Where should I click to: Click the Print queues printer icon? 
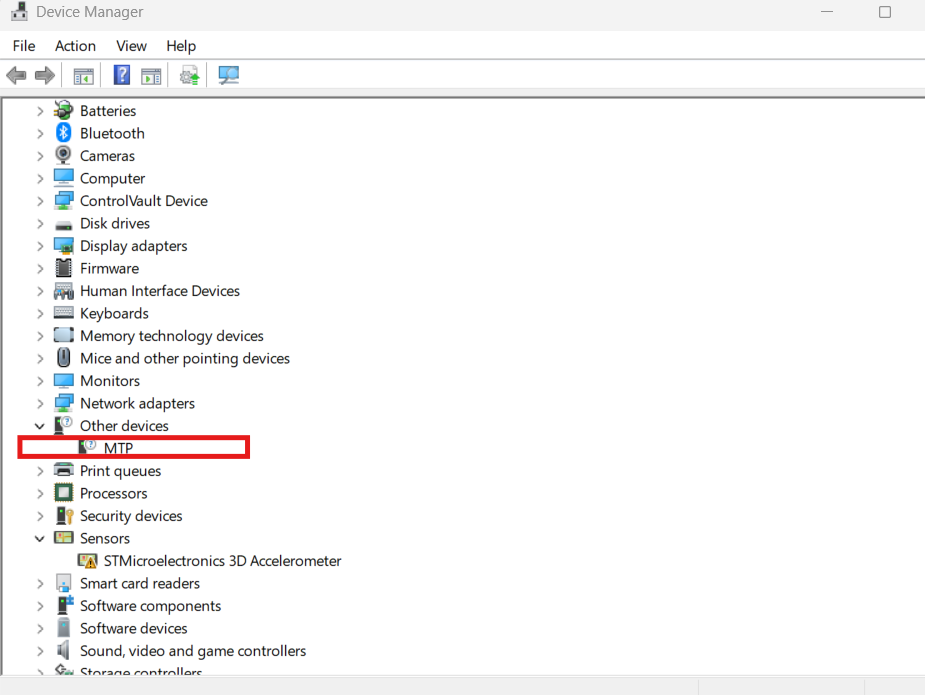63,470
